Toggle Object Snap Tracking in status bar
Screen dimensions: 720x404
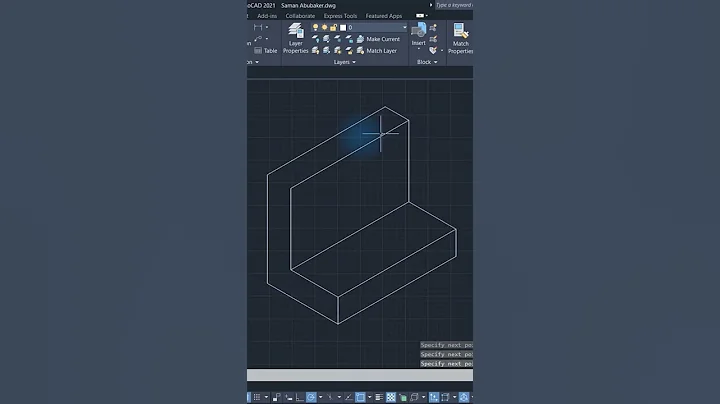(x=349, y=397)
